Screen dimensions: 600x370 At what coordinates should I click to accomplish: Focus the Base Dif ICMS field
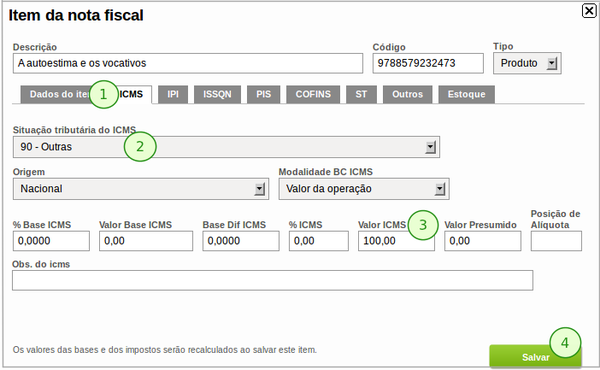[241, 241]
